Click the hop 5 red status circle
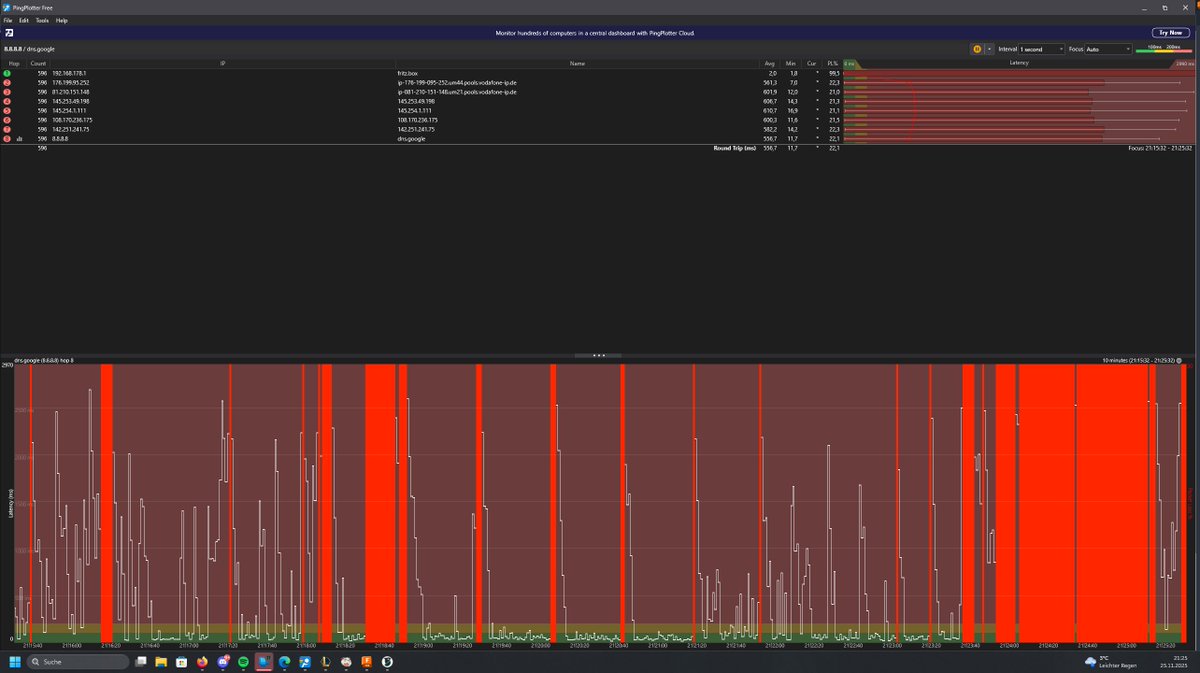The height and width of the screenshot is (673, 1200). point(7,110)
